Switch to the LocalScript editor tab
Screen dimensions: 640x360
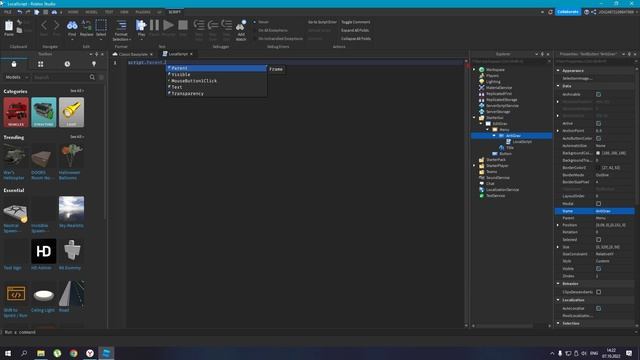click(178, 54)
